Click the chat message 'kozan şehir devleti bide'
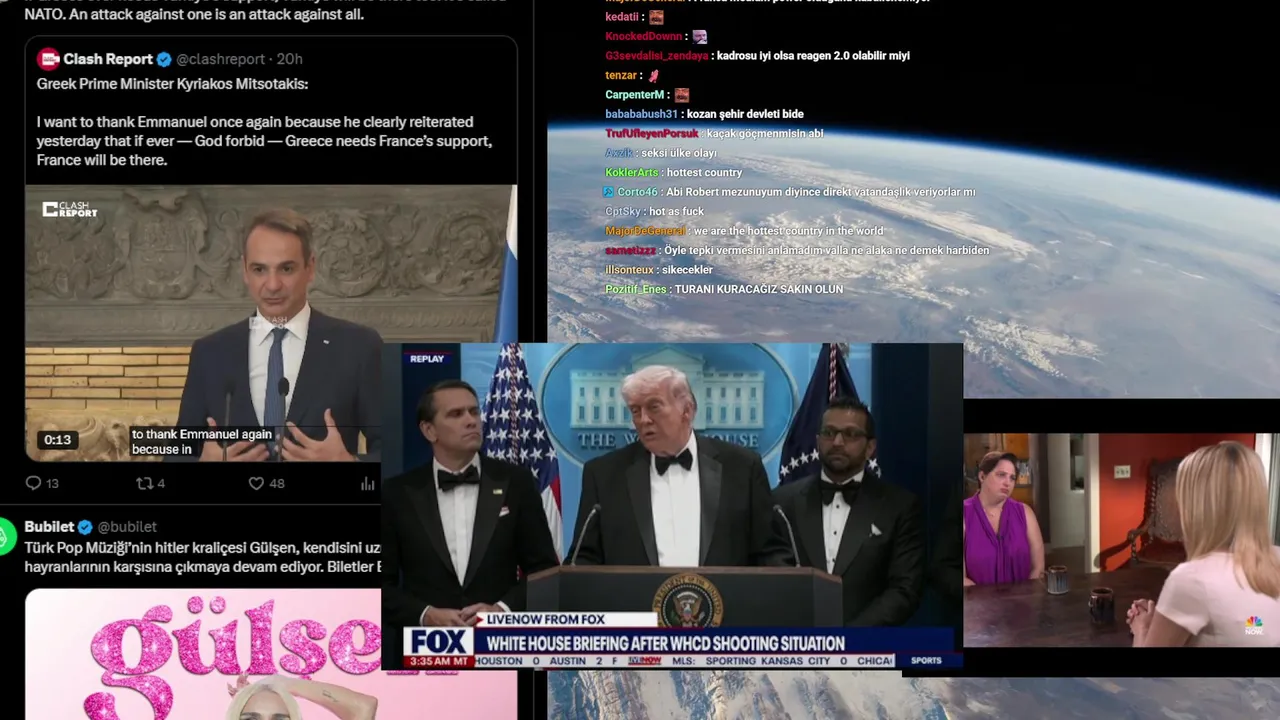 click(x=745, y=114)
